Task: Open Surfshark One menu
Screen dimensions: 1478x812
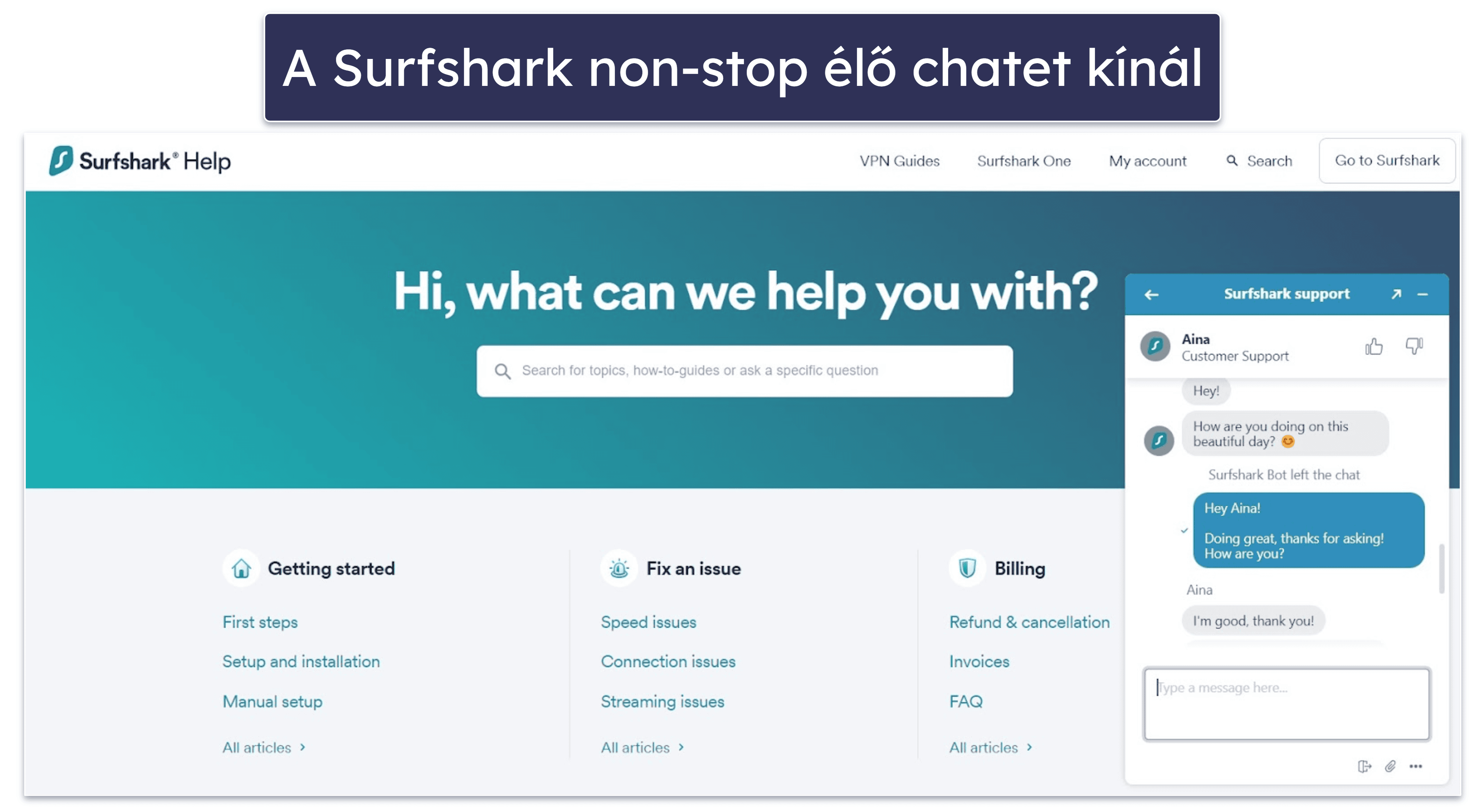Action: (1024, 161)
